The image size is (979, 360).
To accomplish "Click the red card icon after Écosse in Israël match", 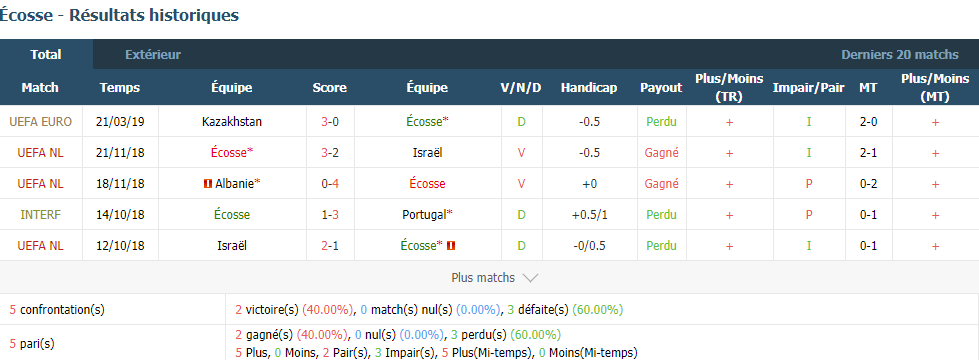I will coord(451,246).
